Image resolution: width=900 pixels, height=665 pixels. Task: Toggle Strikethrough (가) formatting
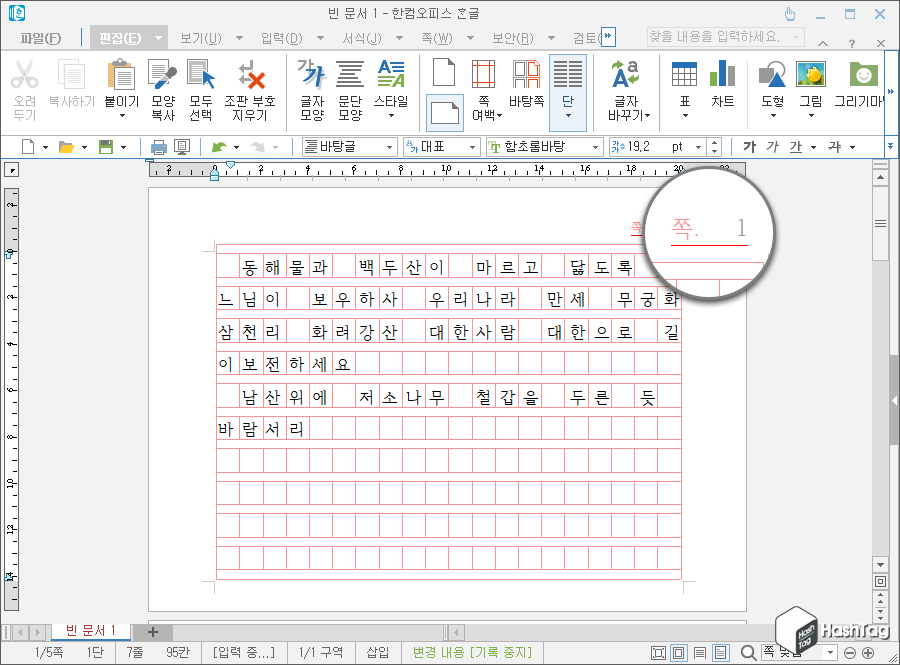[x=834, y=147]
